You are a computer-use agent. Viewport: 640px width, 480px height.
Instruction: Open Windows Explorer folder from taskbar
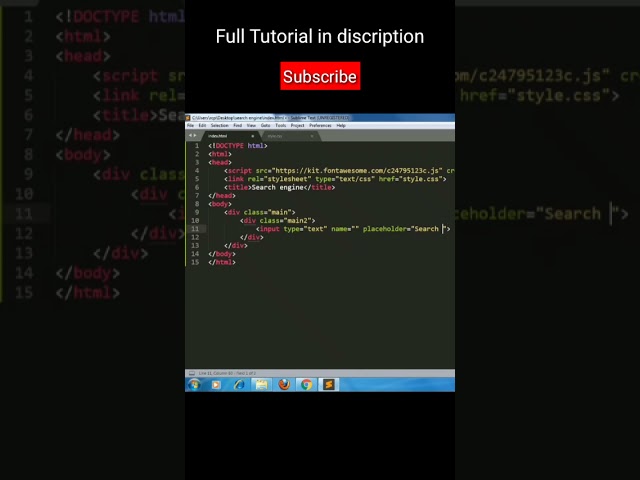[261, 384]
